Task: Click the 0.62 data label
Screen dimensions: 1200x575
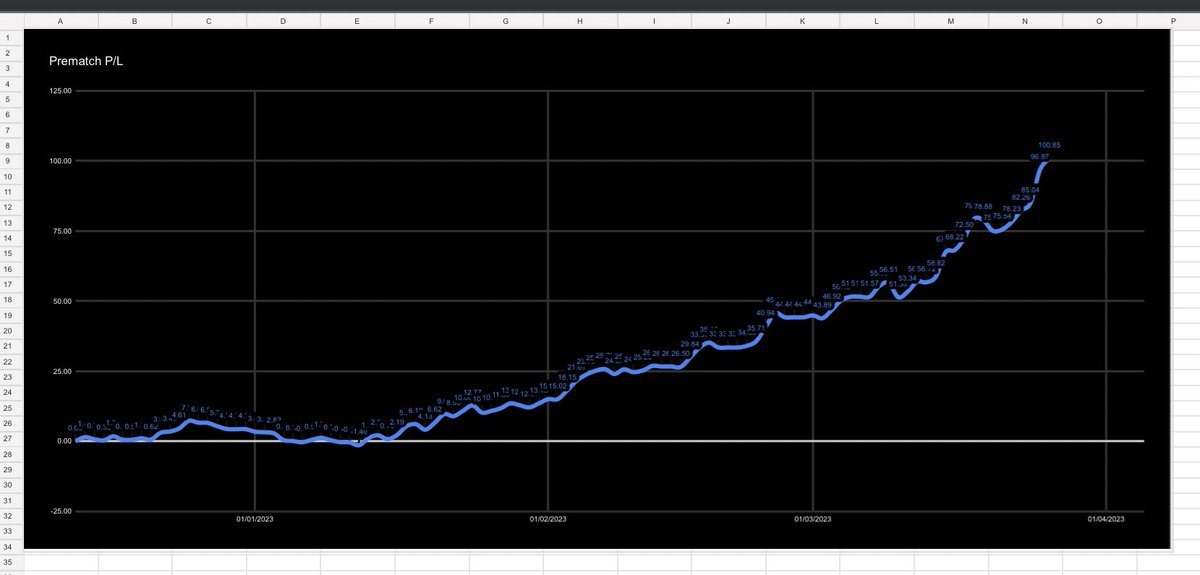Action: [151, 426]
